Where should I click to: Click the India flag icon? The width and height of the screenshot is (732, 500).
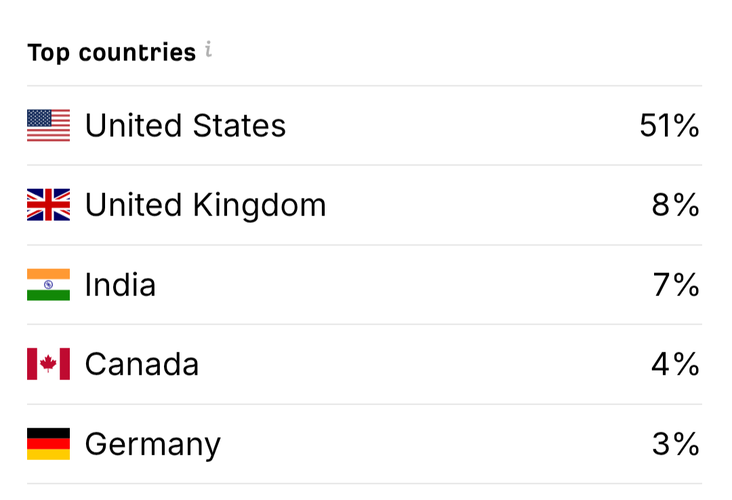[49, 284]
